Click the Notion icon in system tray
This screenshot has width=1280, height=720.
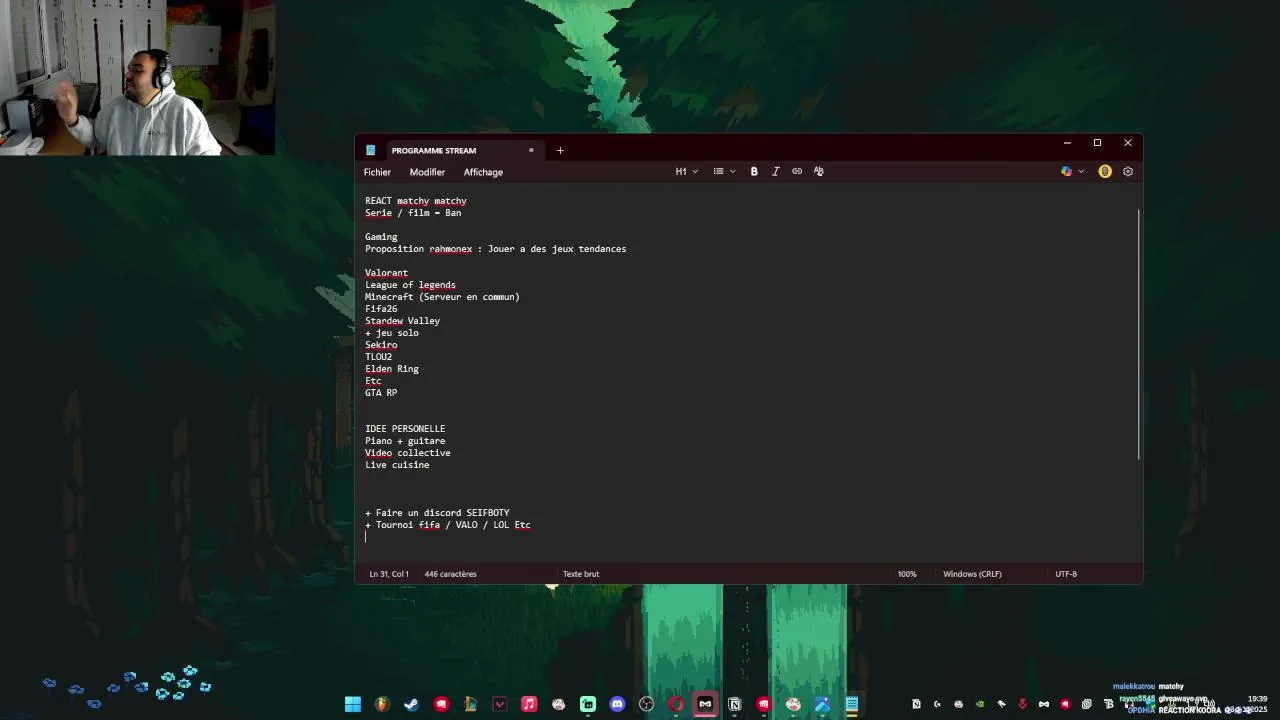[916, 704]
